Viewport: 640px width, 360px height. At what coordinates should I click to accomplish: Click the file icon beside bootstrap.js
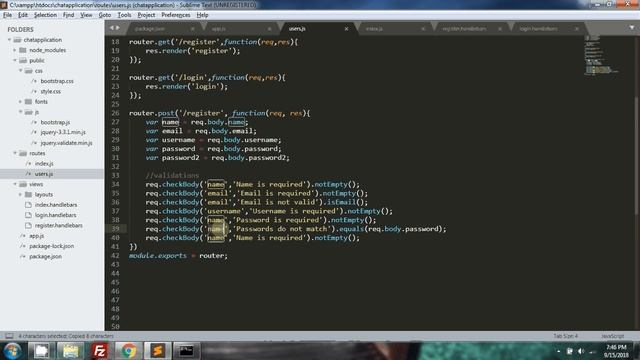click(x=34, y=122)
